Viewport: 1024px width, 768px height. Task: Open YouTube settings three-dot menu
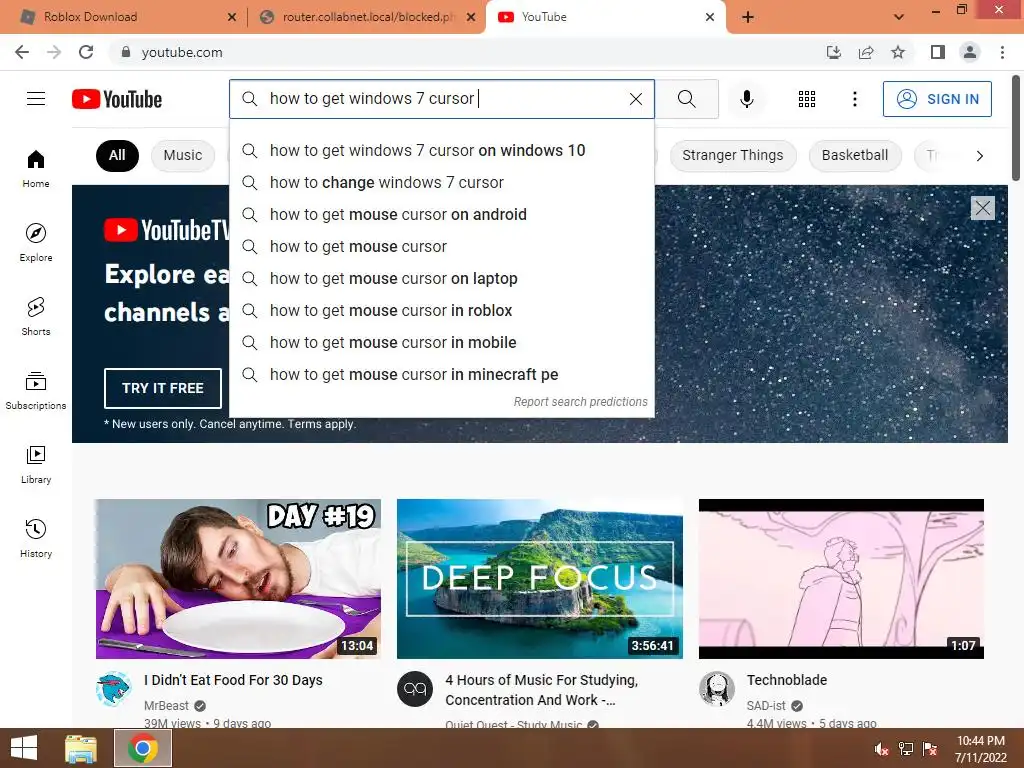(x=854, y=99)
